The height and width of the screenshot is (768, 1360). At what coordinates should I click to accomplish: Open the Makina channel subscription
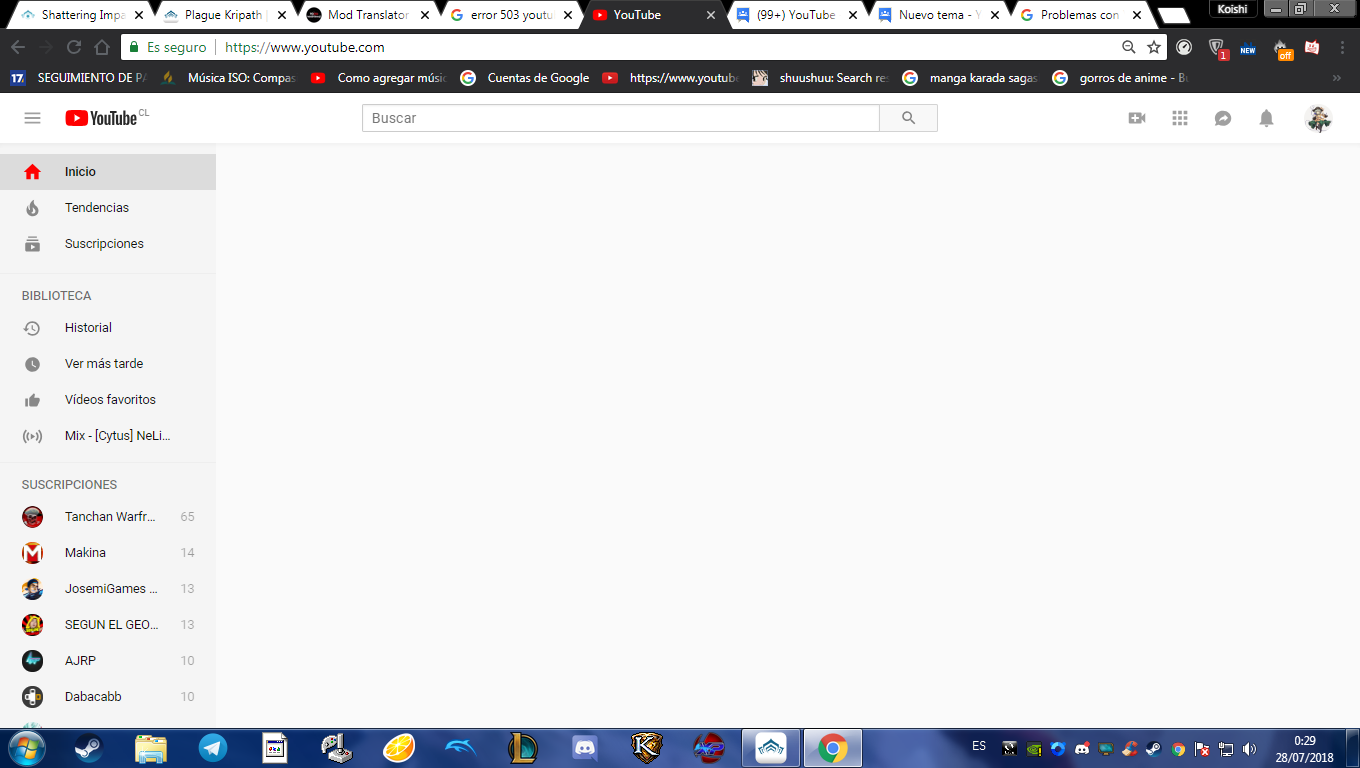click(108, 553)
